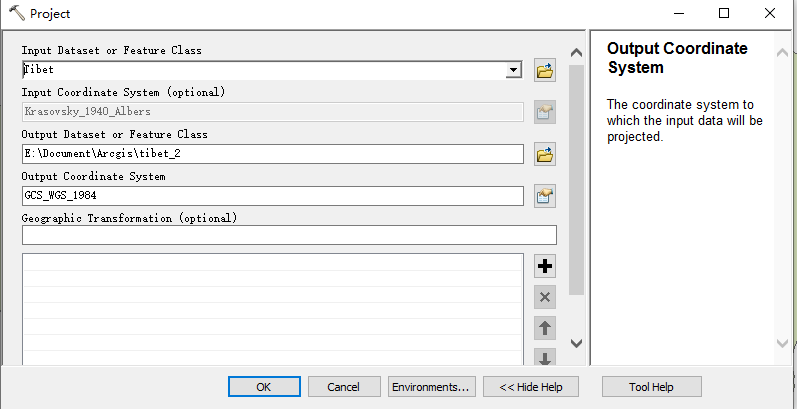Click the Geographic Transformation input field
797x409 pixels.
click(x=288, y=235)
